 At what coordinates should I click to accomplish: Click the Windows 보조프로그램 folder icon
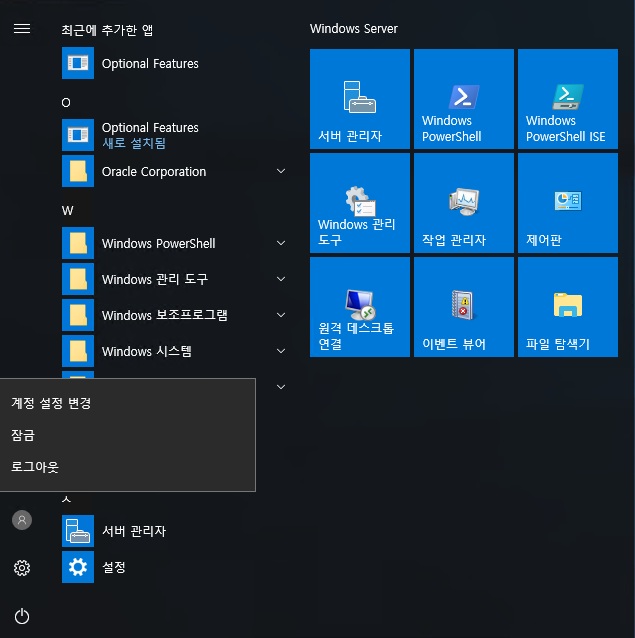click(x=78, y=315)
